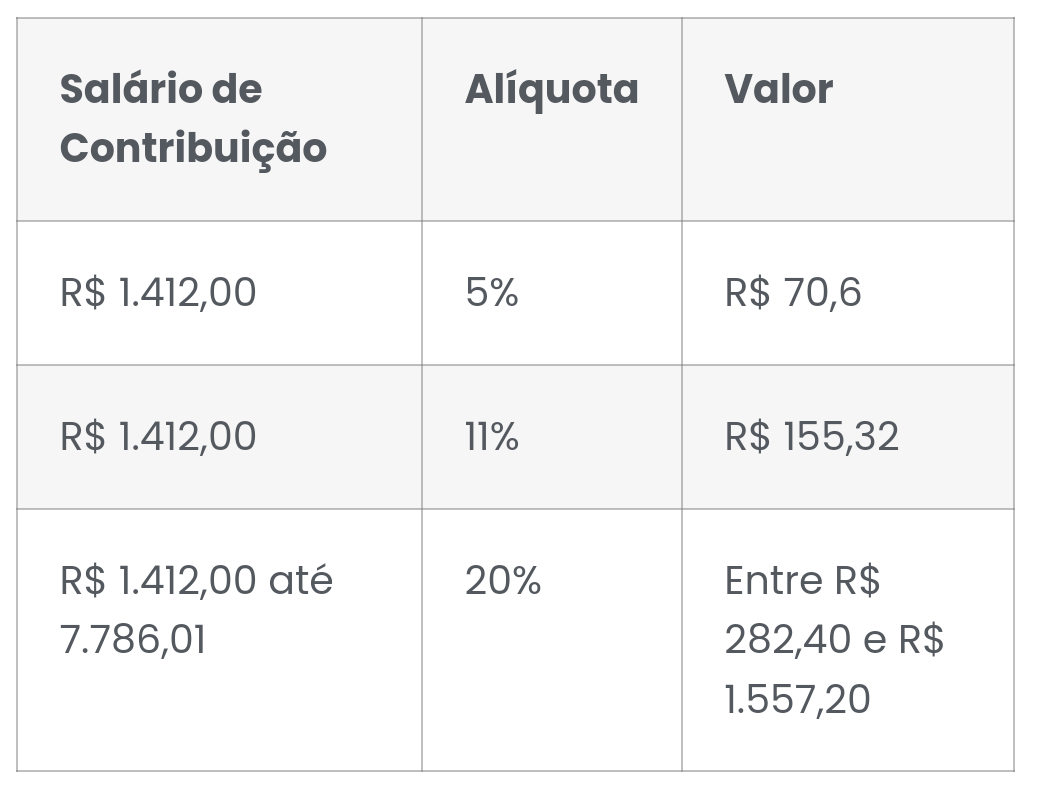Click the amount 1.557,20 in the last row
Screen dimensions: 1050x806
(x=798, y=699)
